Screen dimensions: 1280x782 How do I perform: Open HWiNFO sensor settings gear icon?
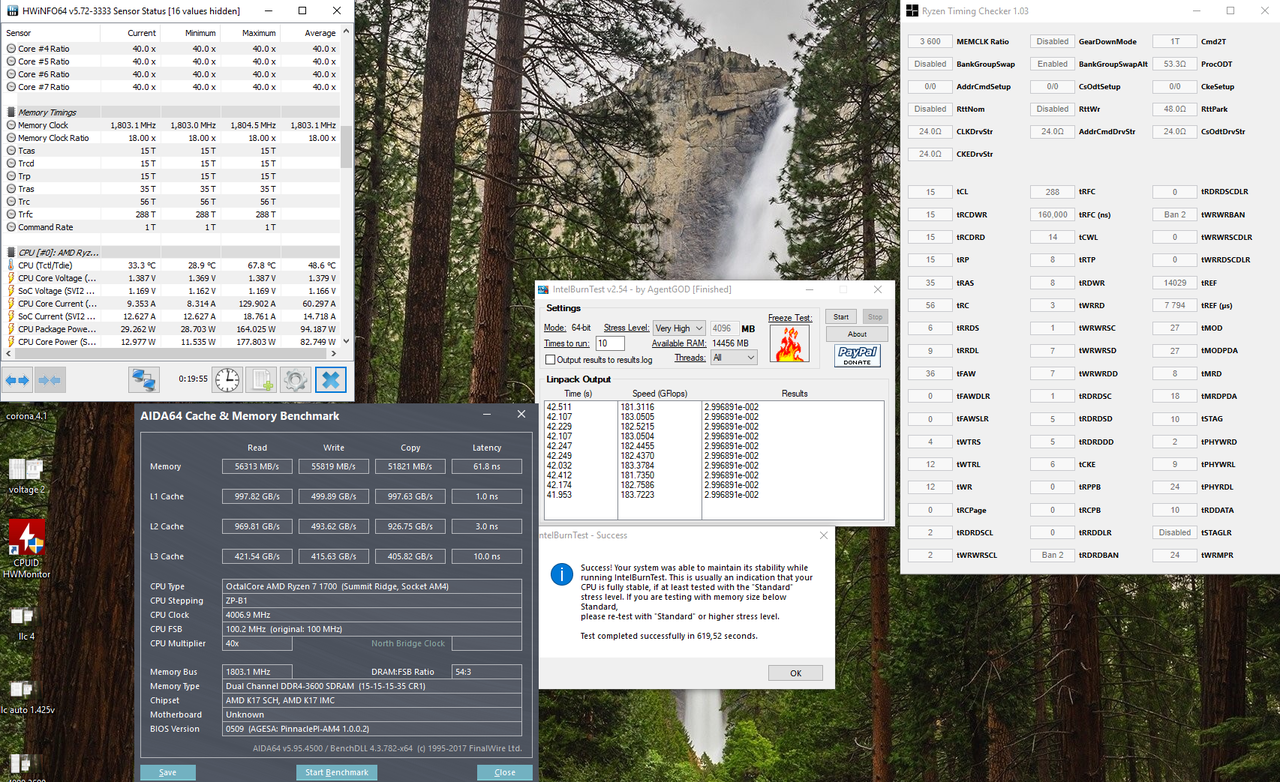click(295, 380)
